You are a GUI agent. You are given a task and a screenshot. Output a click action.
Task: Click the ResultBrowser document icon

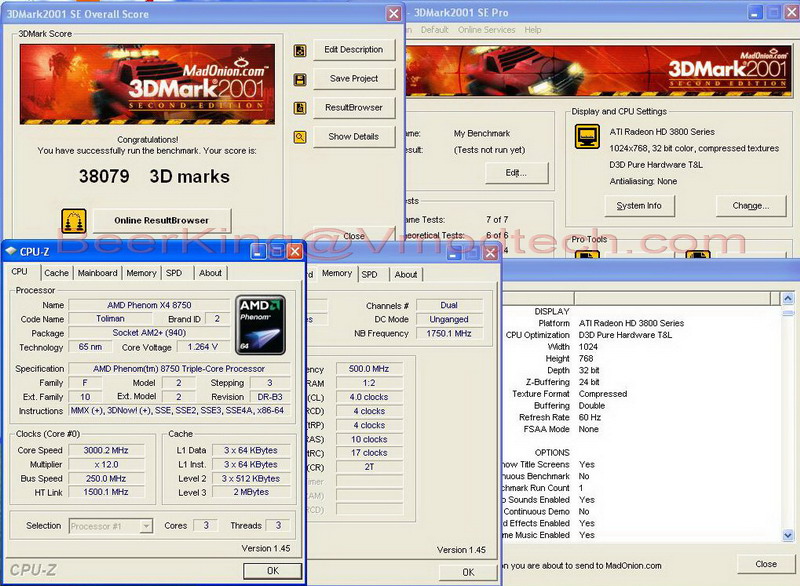300,108
